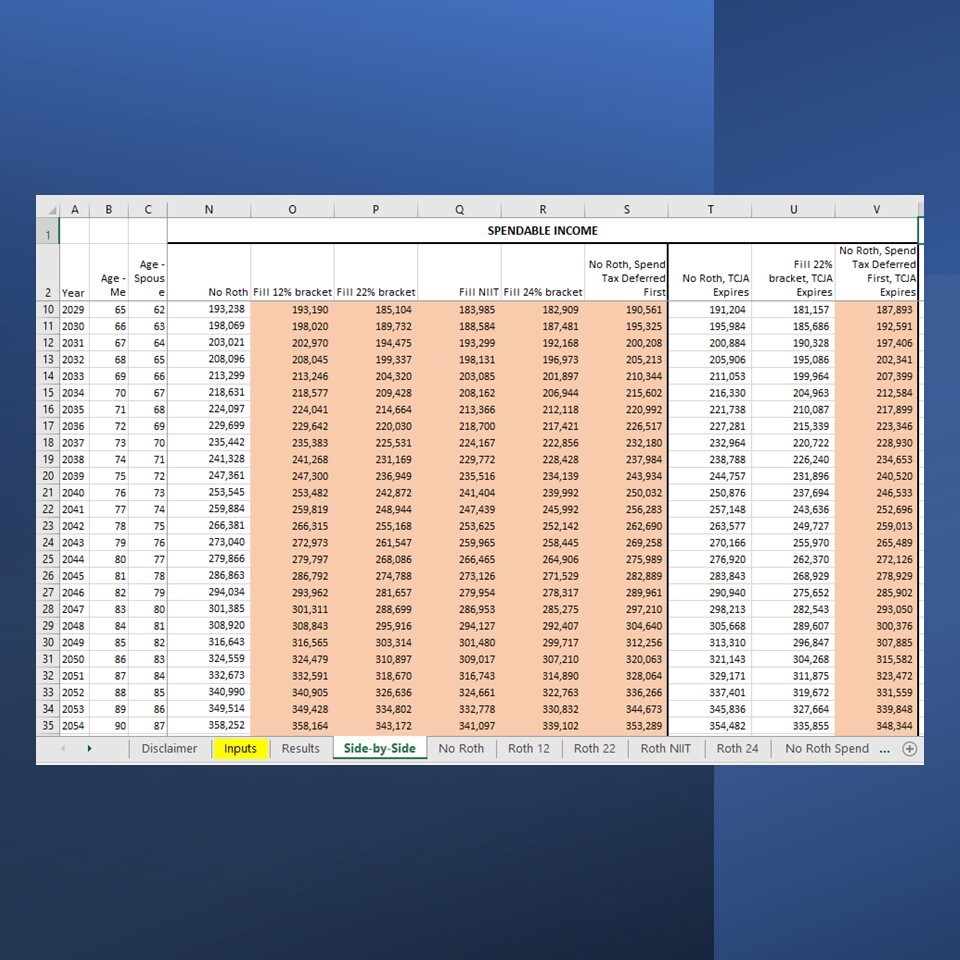
Task: Select column P header
Action: point(376,209)
